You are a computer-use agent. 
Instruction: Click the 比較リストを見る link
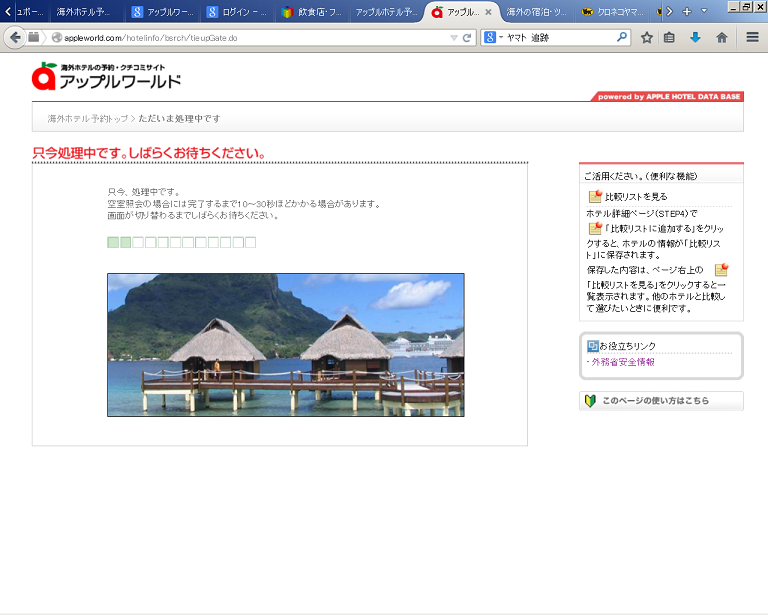click(x=636, y=196)
